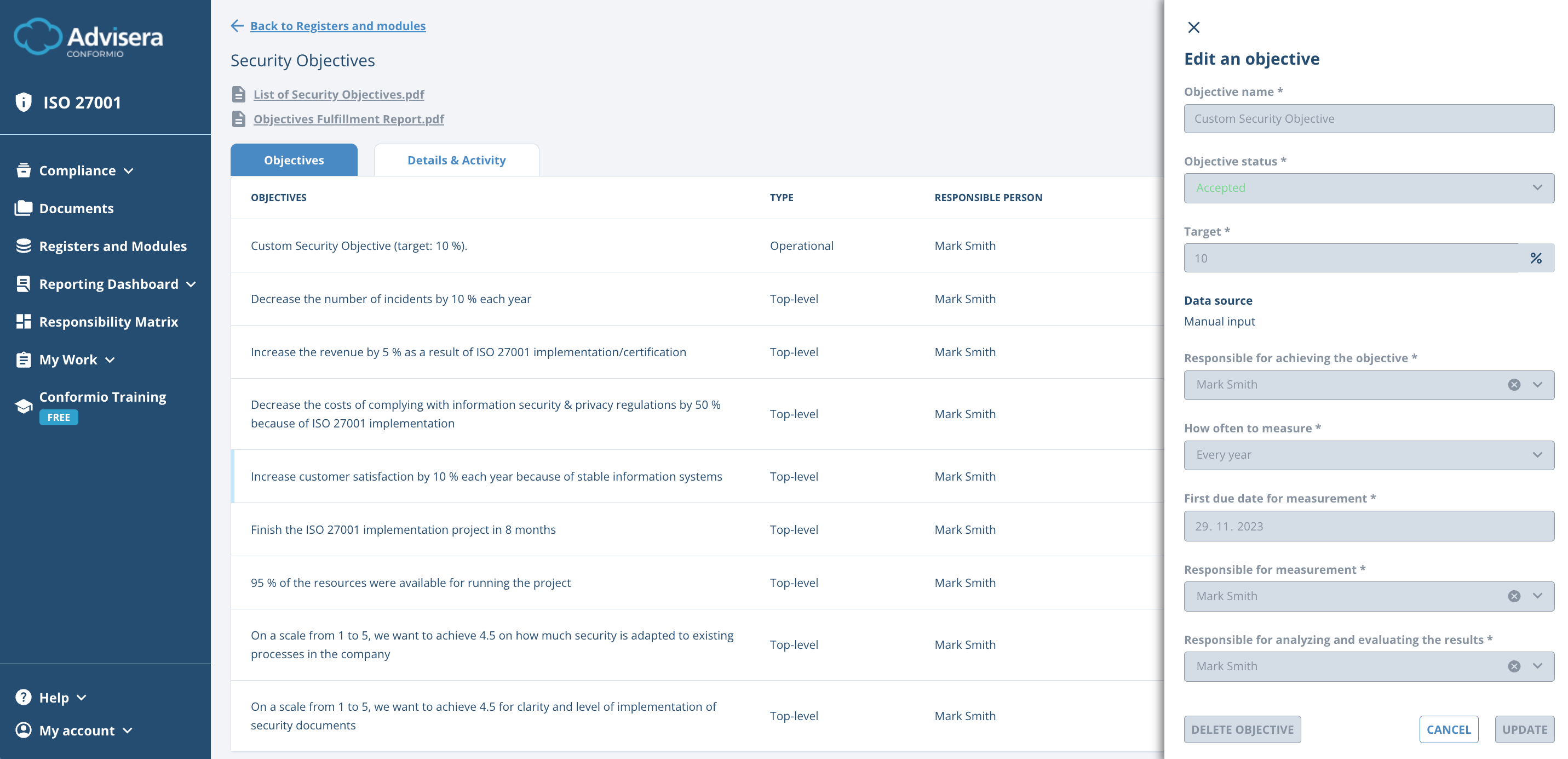Click the Conformio Training graduation cap icon
This screenshot has width=1568, height=759.
tap(23, 405)
